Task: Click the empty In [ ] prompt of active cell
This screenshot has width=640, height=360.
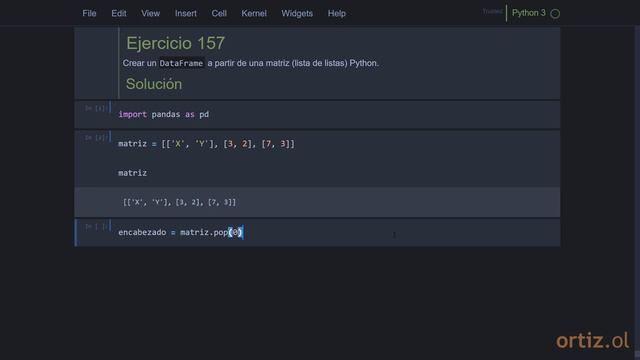Action: tap(96, 226)
